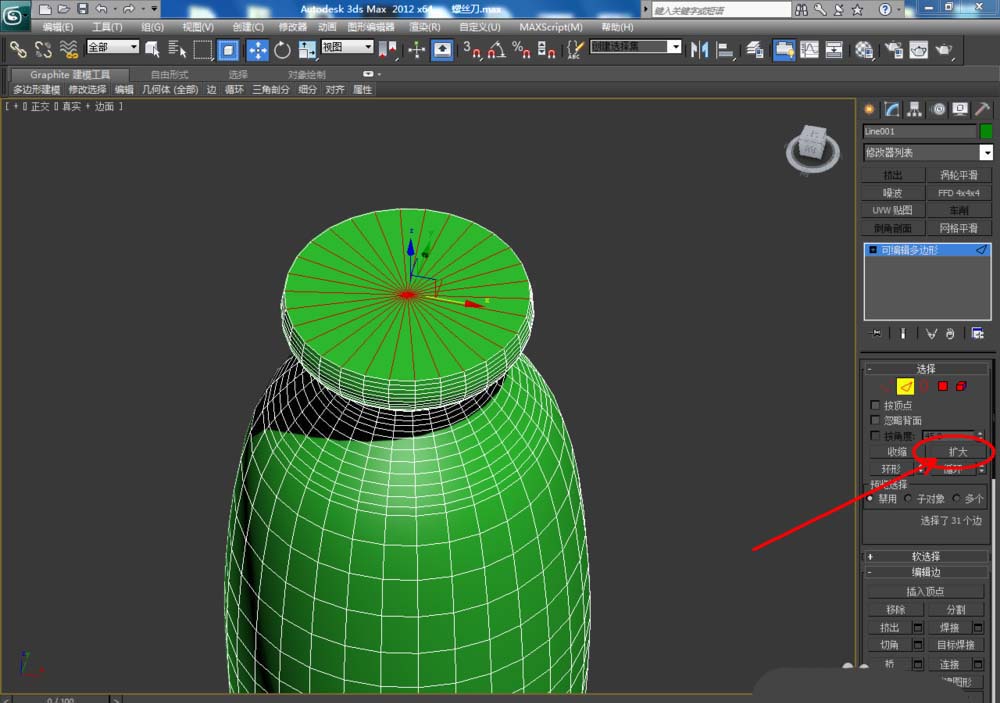1000x703 pixels.
Task: Enable the 按顶点 checkbox
Action: [875, 405]
